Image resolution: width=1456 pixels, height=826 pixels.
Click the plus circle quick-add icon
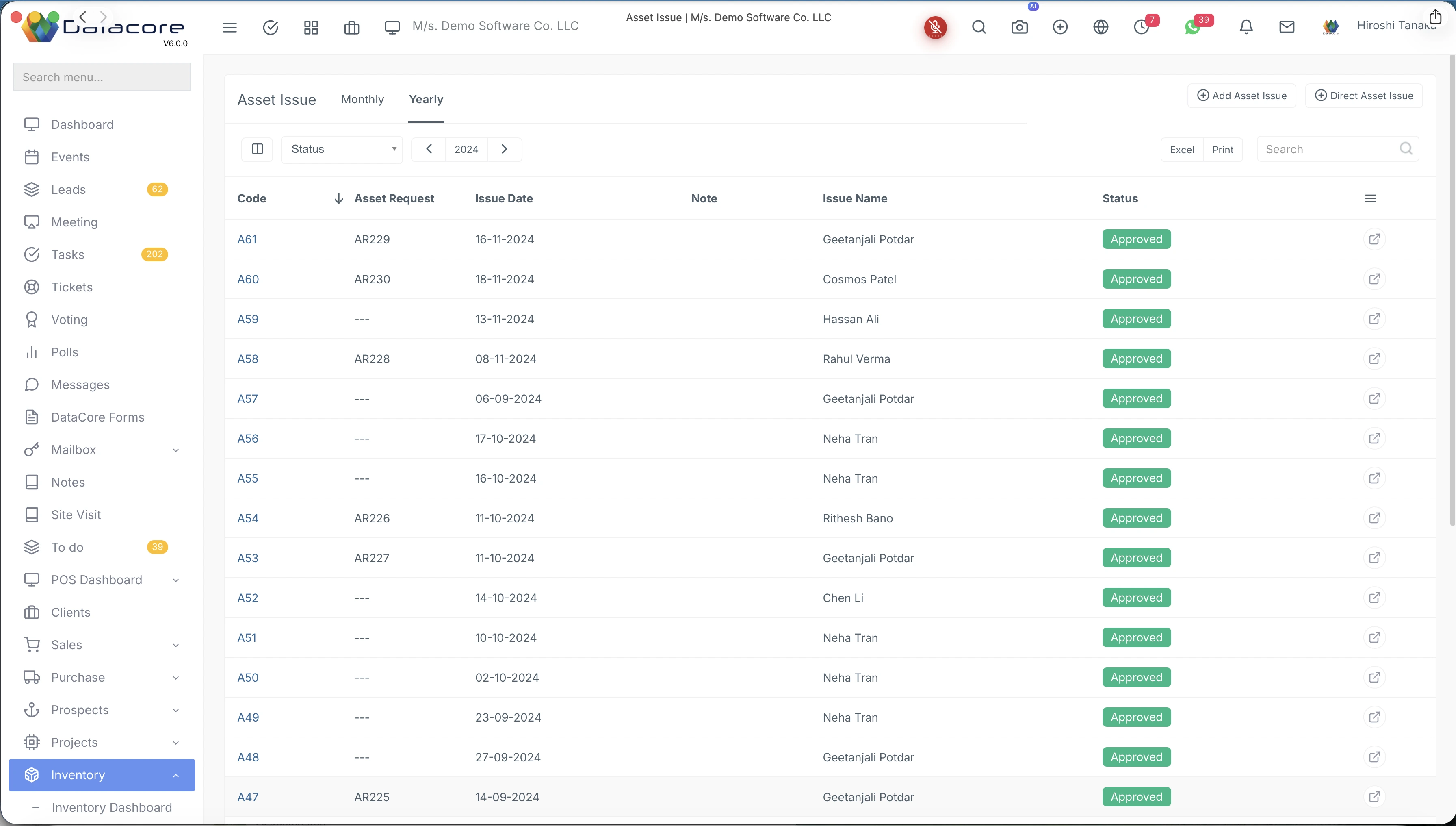1060,27
